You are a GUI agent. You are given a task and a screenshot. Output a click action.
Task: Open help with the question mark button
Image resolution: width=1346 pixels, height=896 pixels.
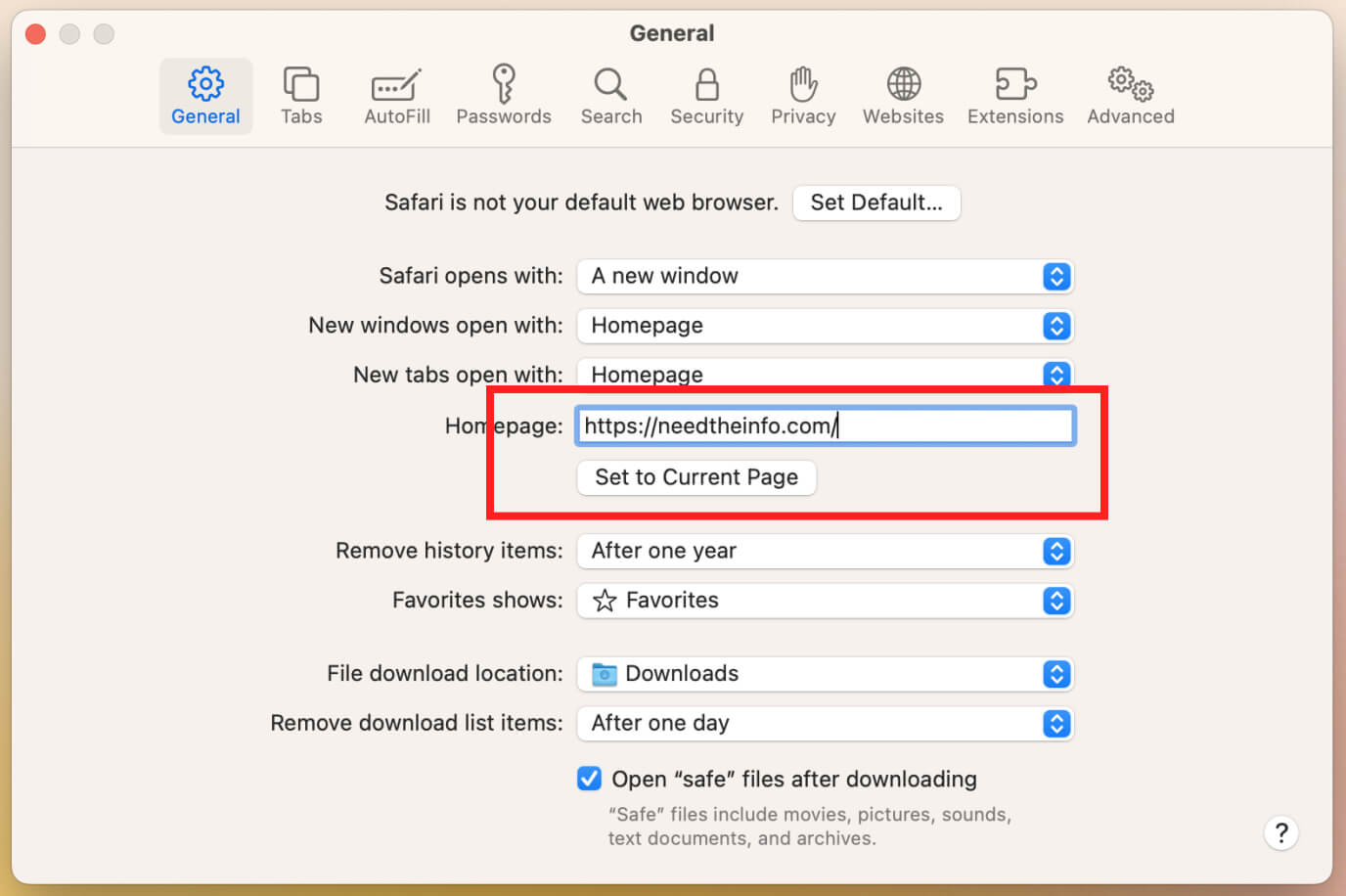1280,833
